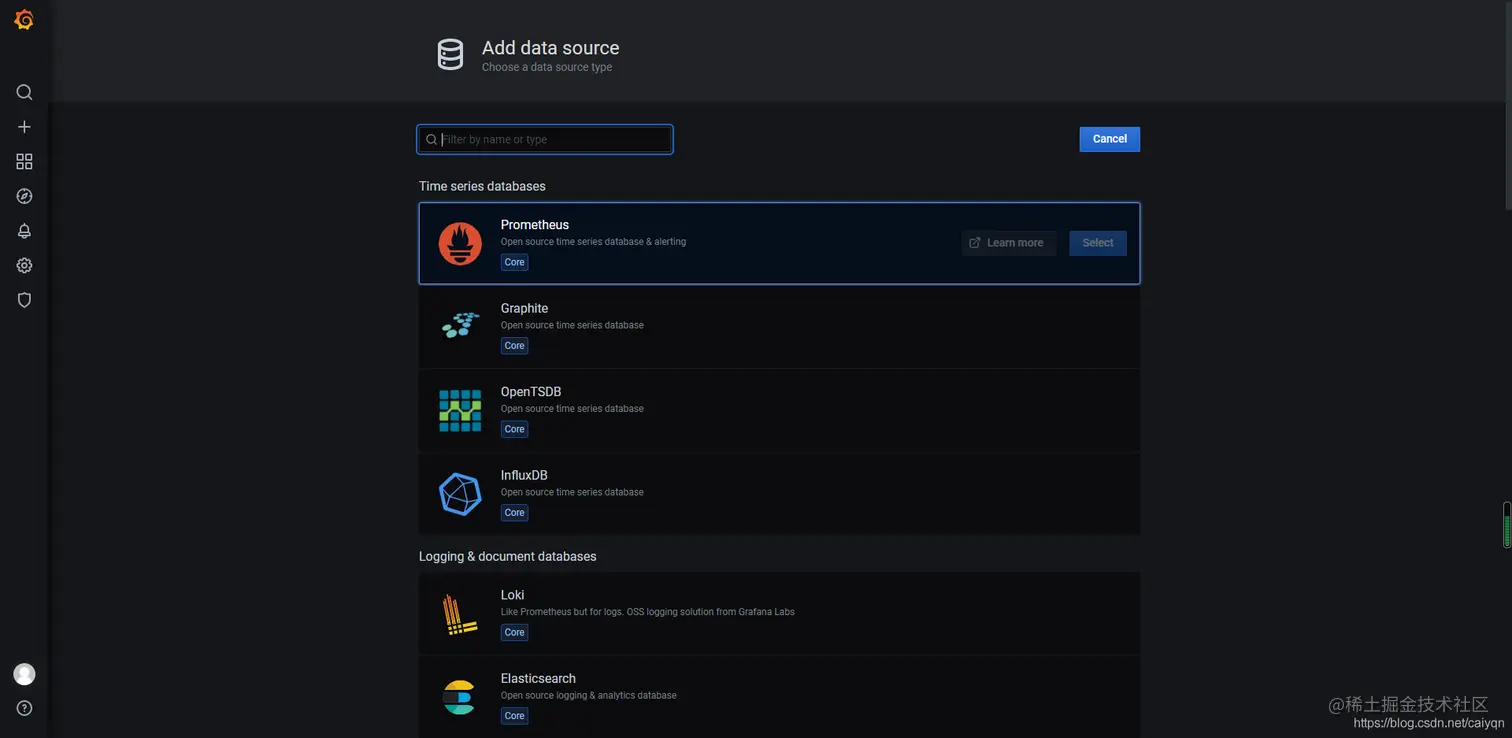Click the magnifier icon in filter box
Image resolution: width=1512 pixels, height=738 pixels.
(x=431, y=139)
